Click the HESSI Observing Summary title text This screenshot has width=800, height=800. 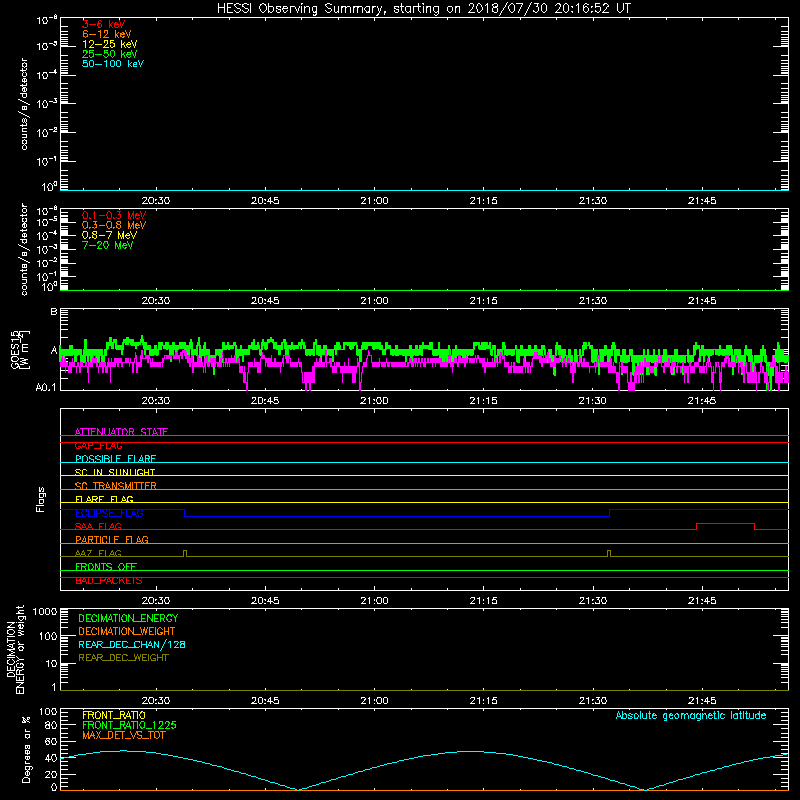point(424,9)
